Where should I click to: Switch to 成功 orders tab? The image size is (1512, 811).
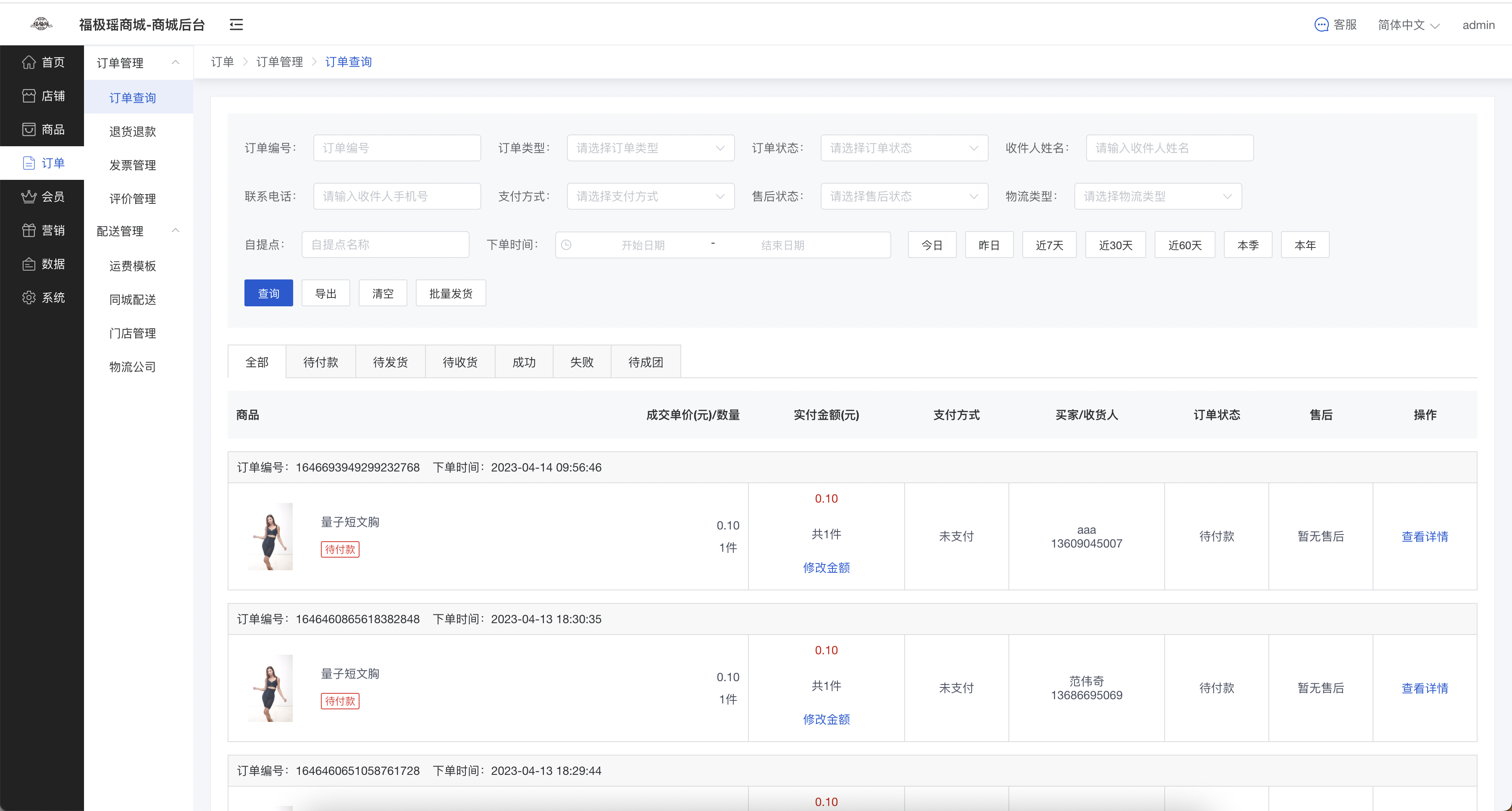pyautogui.click(x=524, y=362)
